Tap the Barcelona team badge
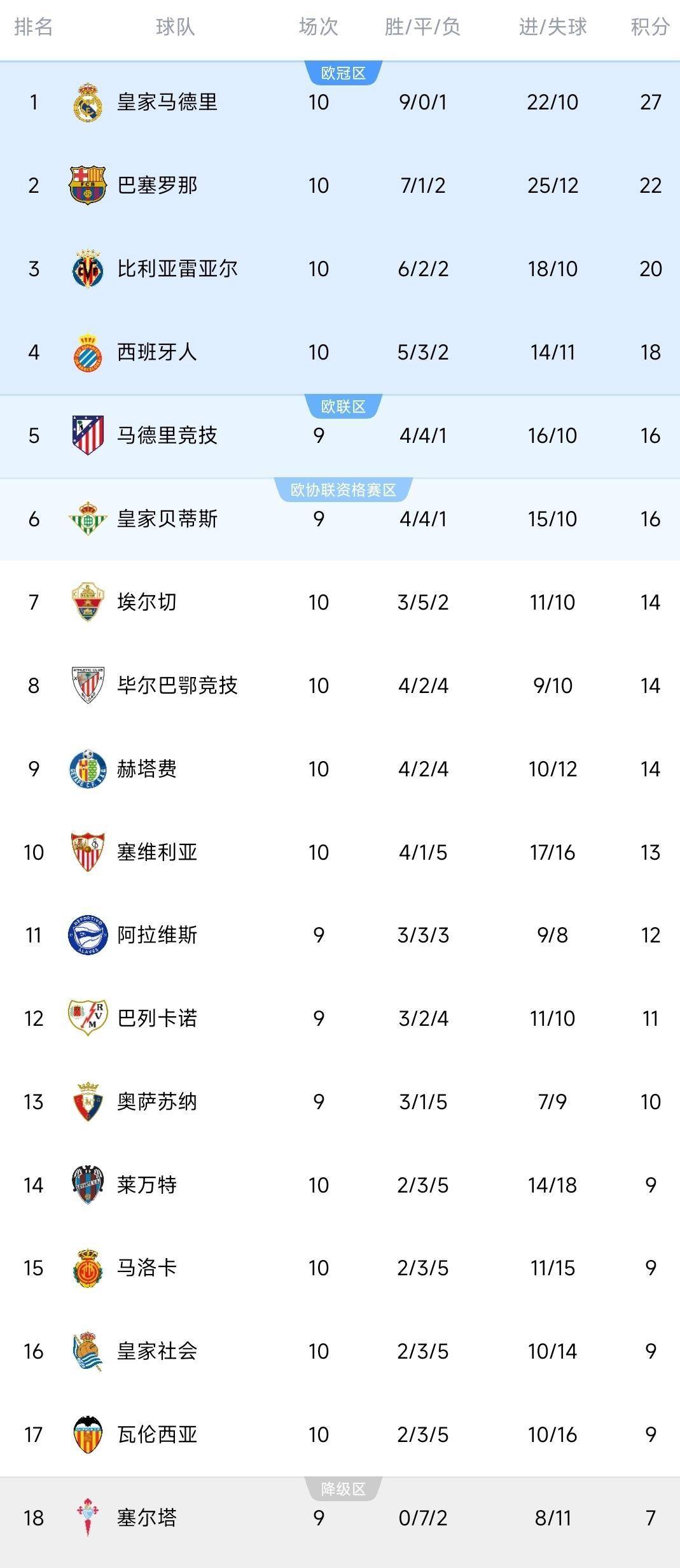Viewport: 680px width, 1568px height. (88, 185)
